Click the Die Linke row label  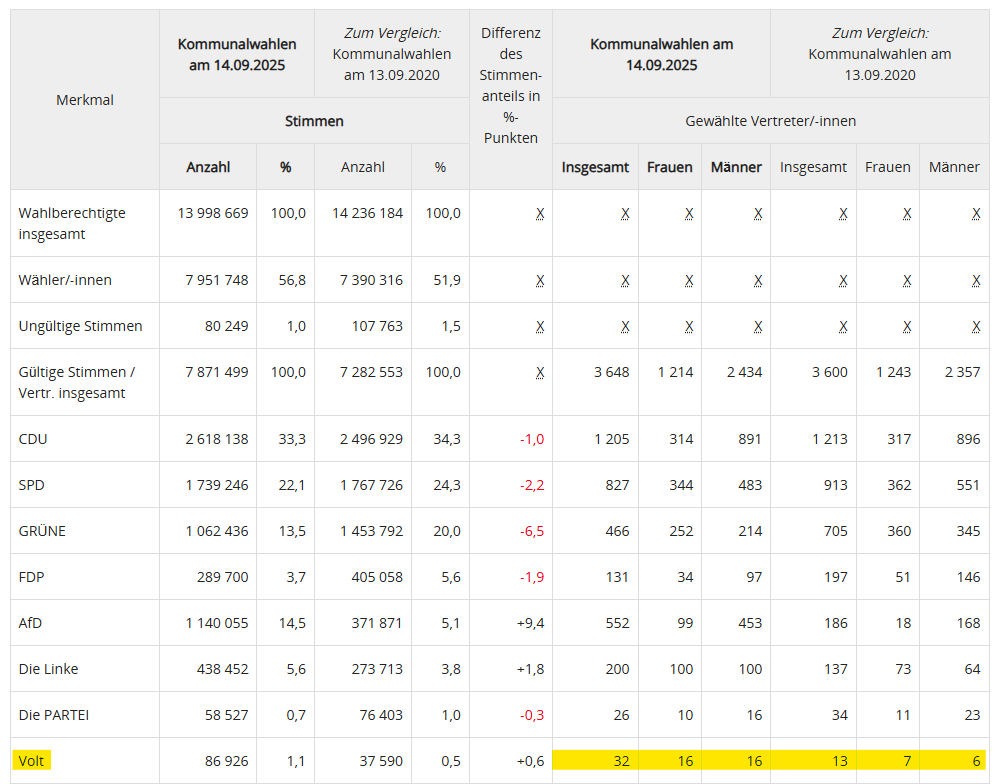48,669
